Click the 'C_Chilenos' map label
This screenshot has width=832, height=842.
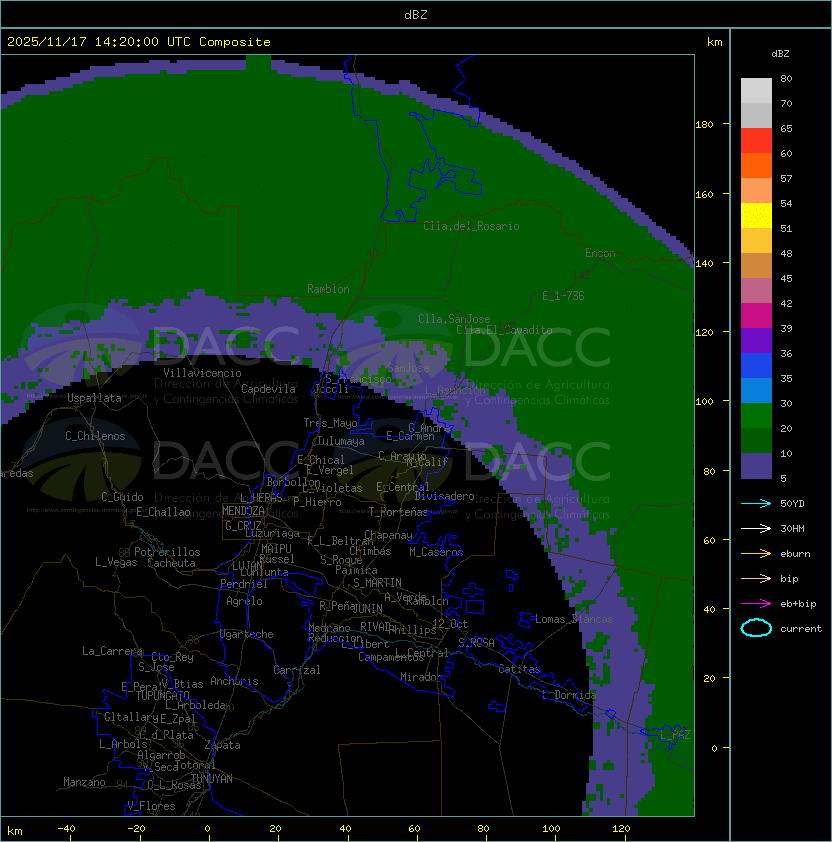[x=95, y=436]
